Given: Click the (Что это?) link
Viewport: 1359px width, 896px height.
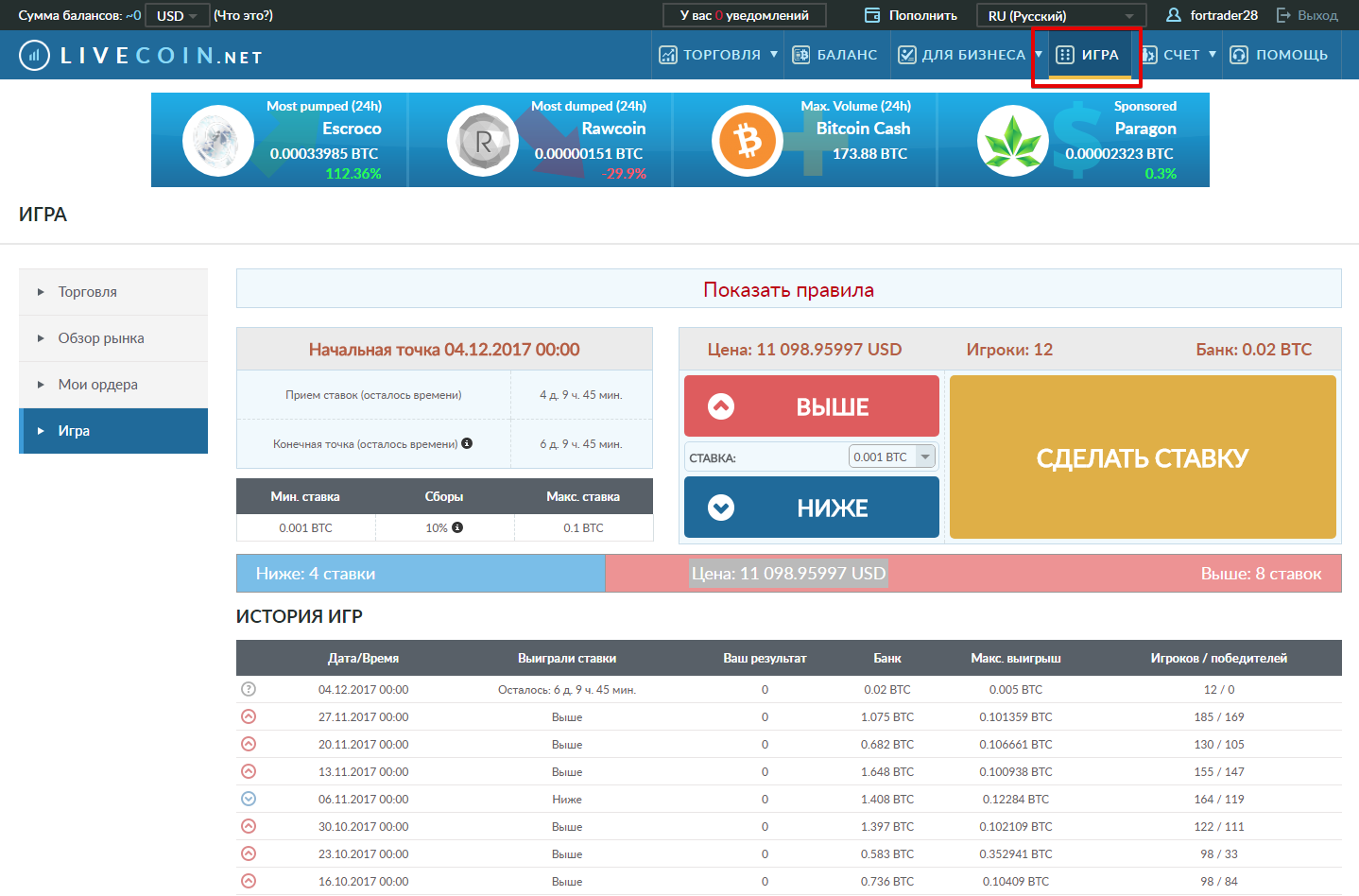Looking at the screenshot, I should tap(243, 15).
